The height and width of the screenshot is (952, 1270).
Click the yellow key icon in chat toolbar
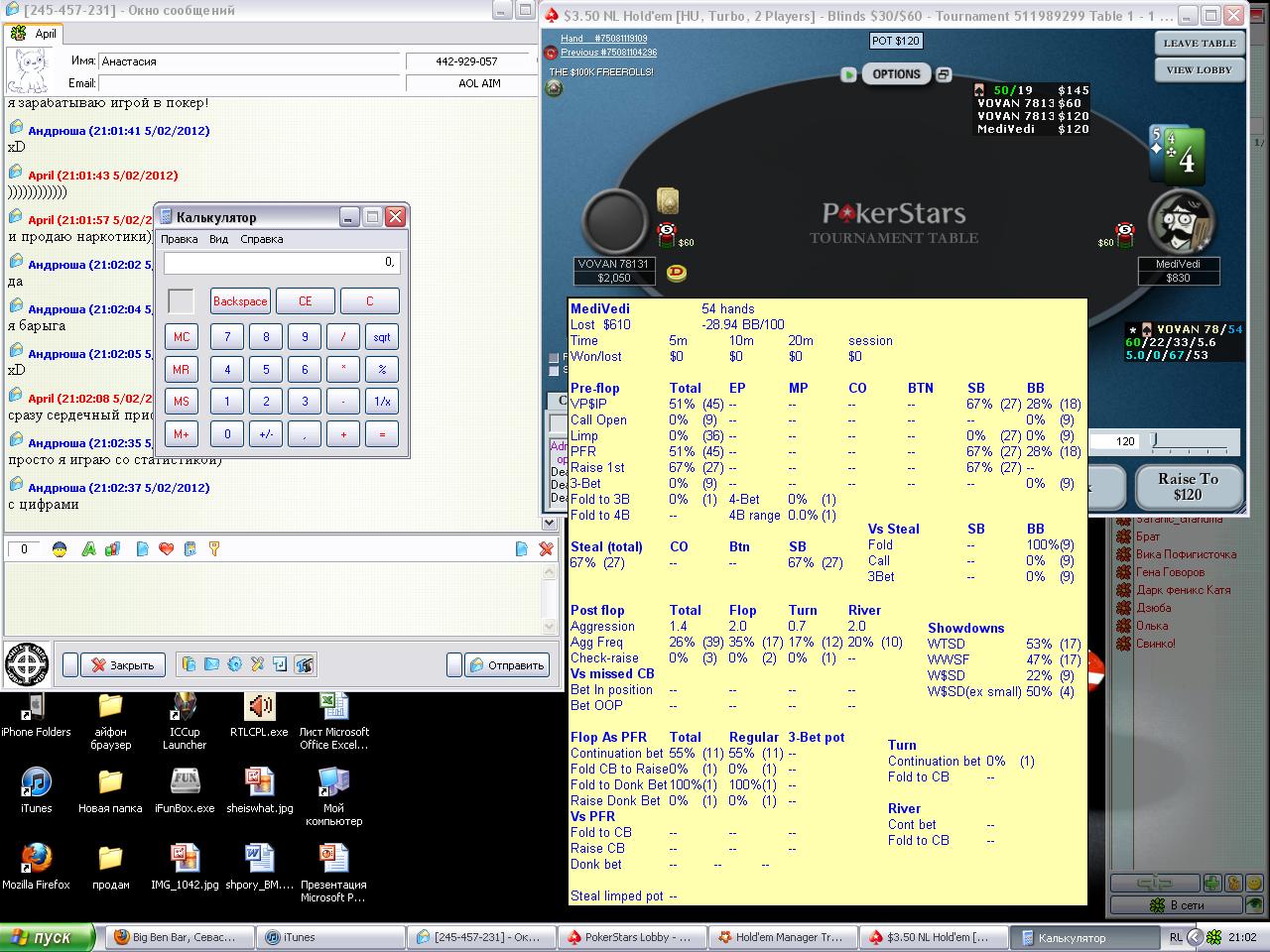tap(213, 548)
